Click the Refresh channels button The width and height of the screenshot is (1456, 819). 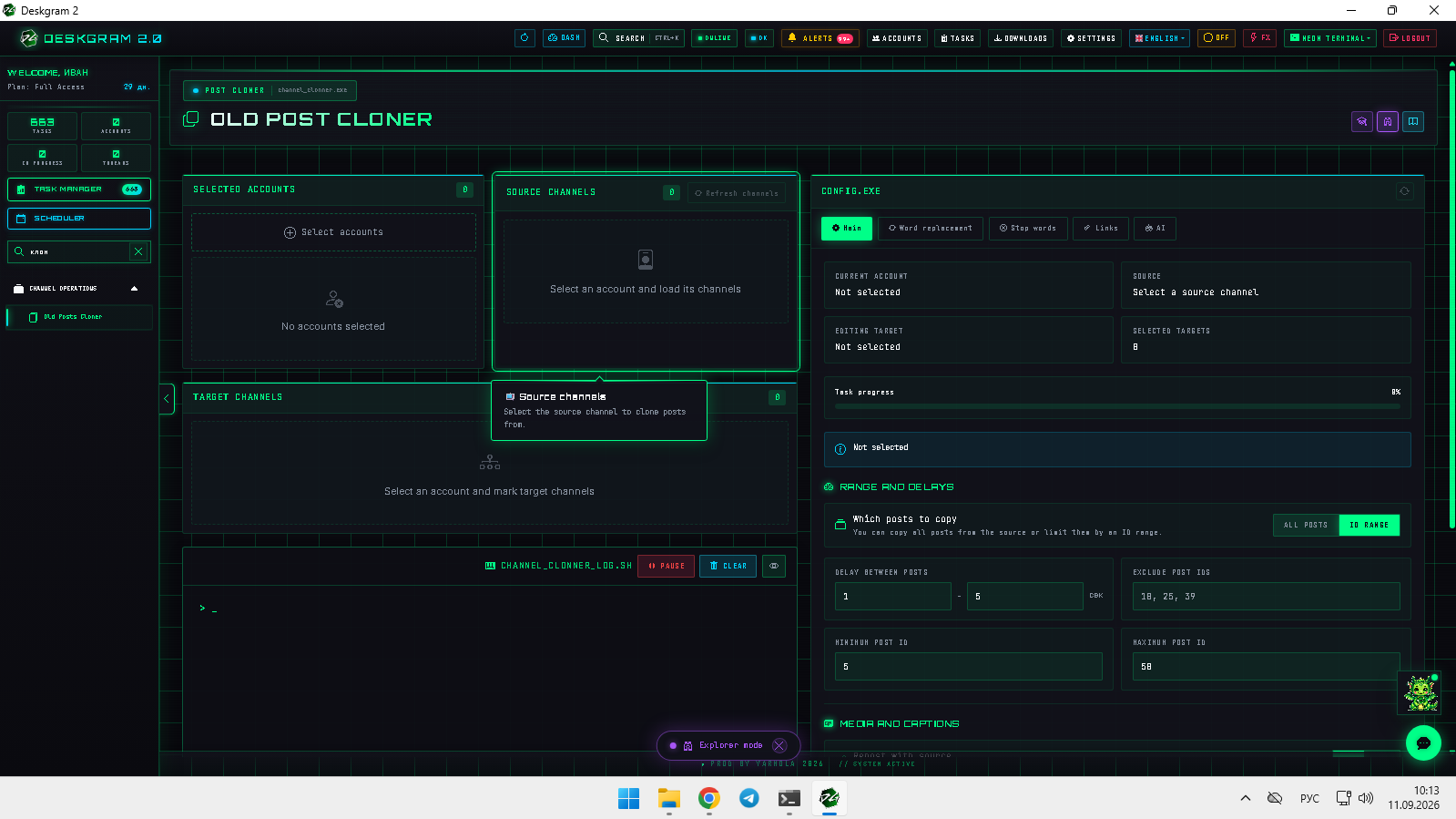click(737, 193)
